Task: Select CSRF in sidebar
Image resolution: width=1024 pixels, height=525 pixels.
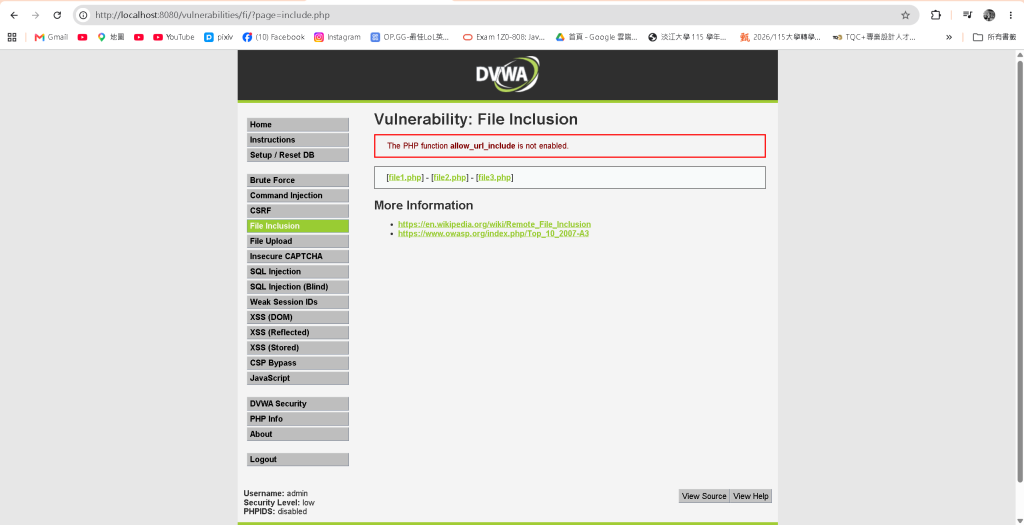Action: [298, 210]
